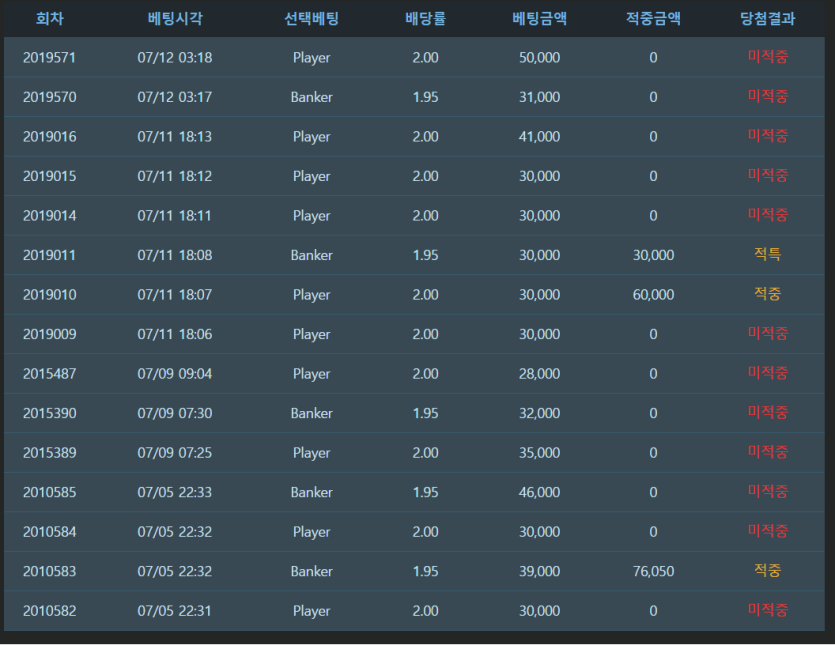Image resolution: width=835 pixels, height=645 pixels.
Task: Click the 적중금액 column header
Action: point(653,19)
